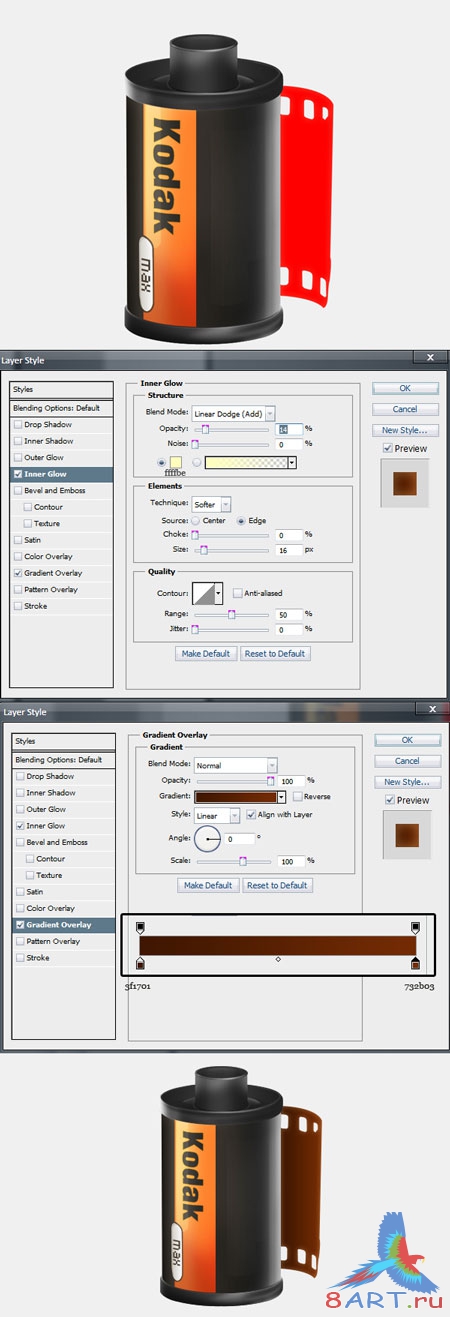Click OK in the Gradient Overlay dialog

407,740
